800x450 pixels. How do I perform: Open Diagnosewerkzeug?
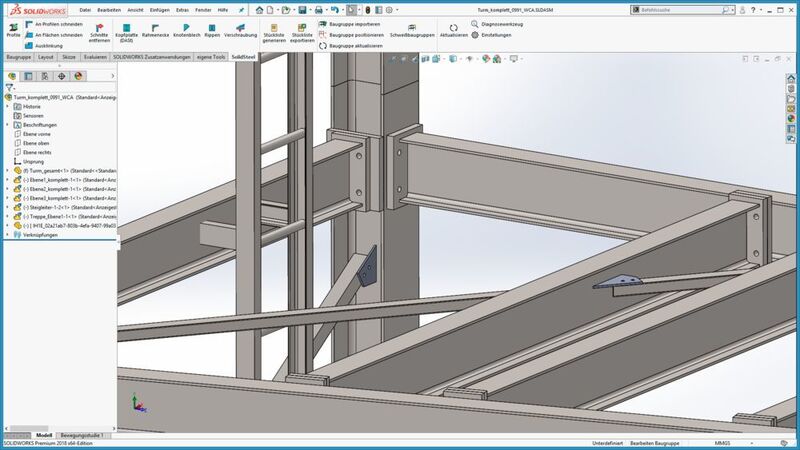496,24
